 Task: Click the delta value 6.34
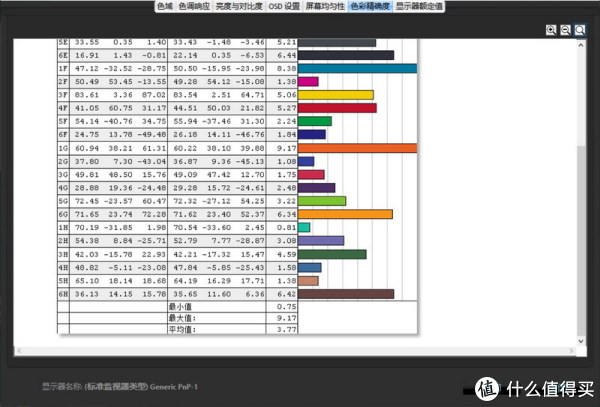pyautogui.click(x=287, y=214)
